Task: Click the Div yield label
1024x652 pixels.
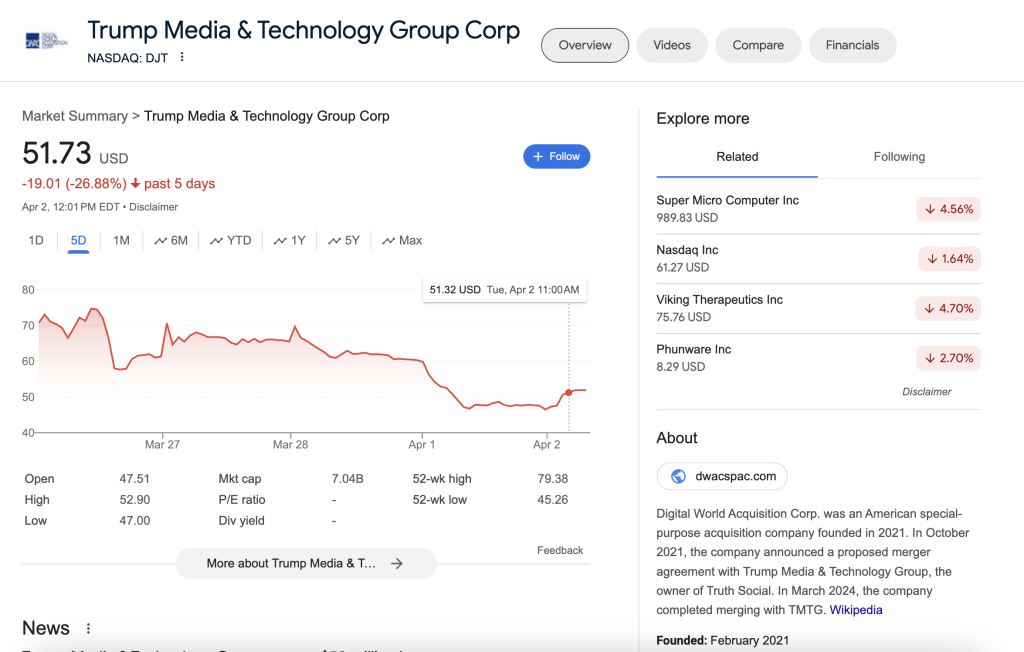Action: (x=242, y=521)
